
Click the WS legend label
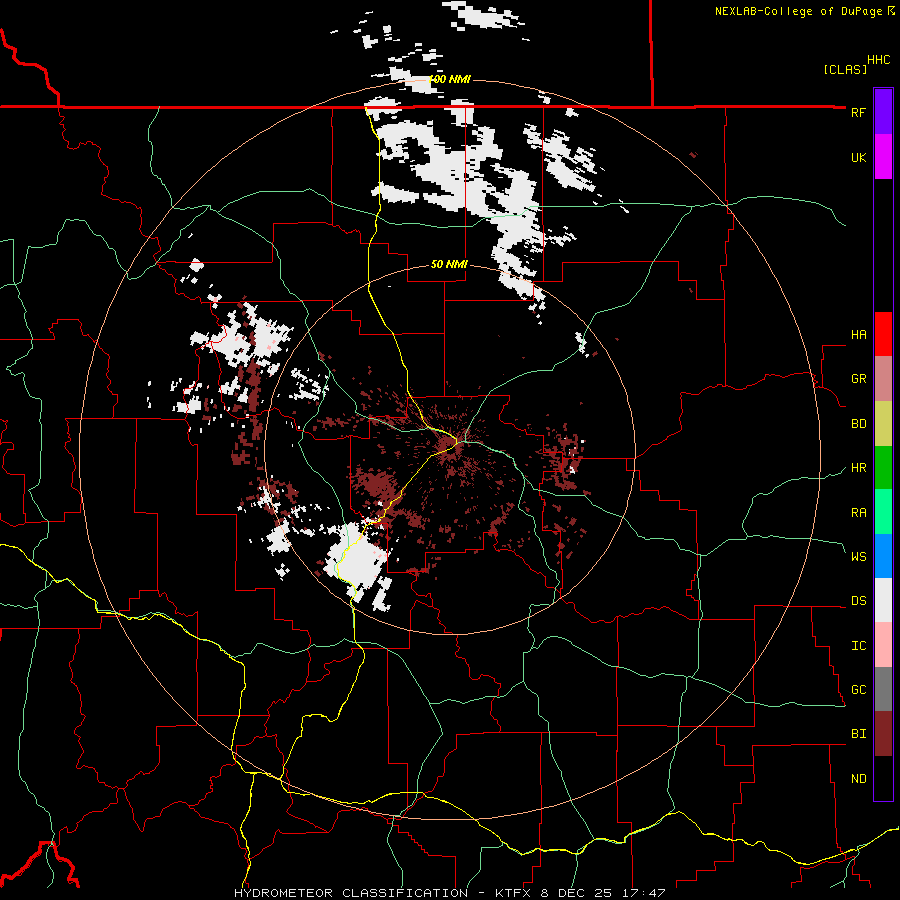click(x=858, y=557)
